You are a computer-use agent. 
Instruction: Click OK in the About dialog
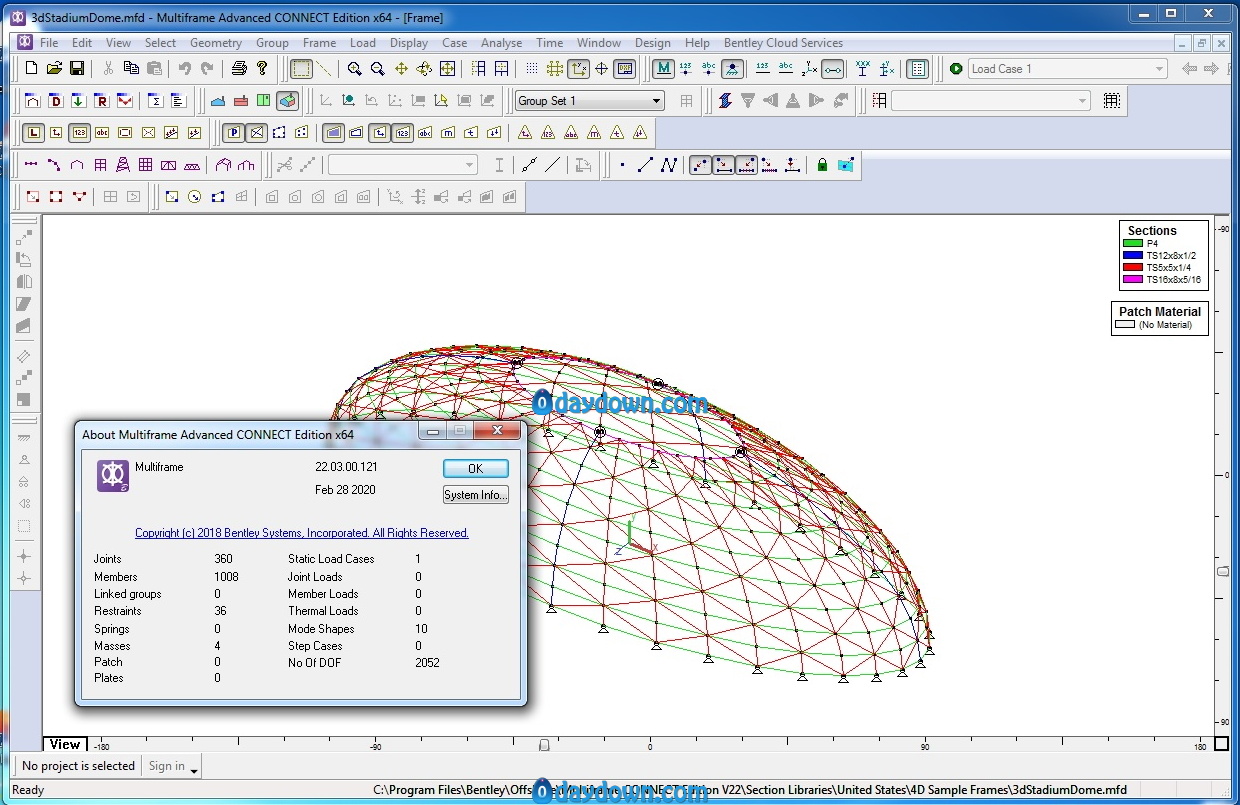[x=476, y=468]
